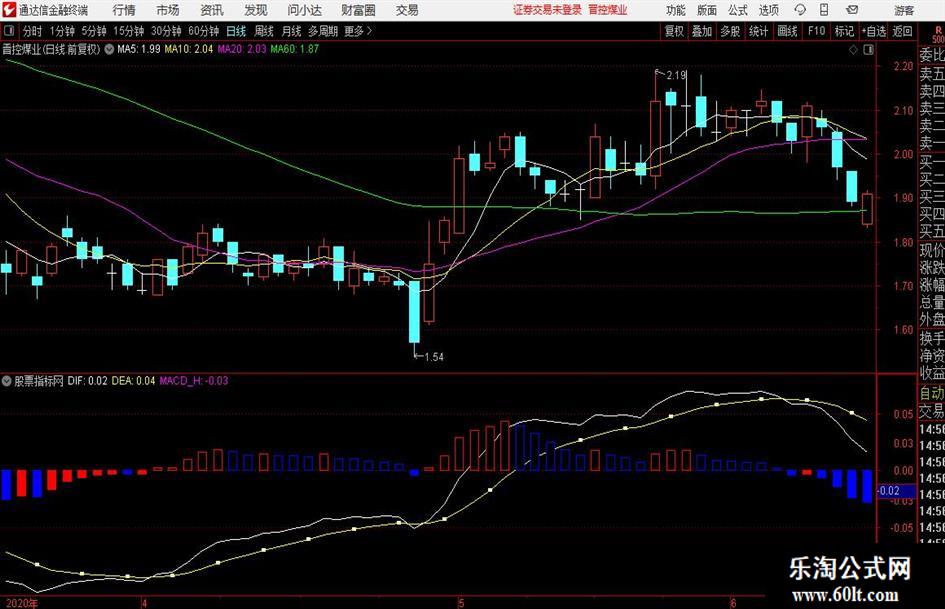
Task: Open the 功能 menu
Action: coord(676,10)
